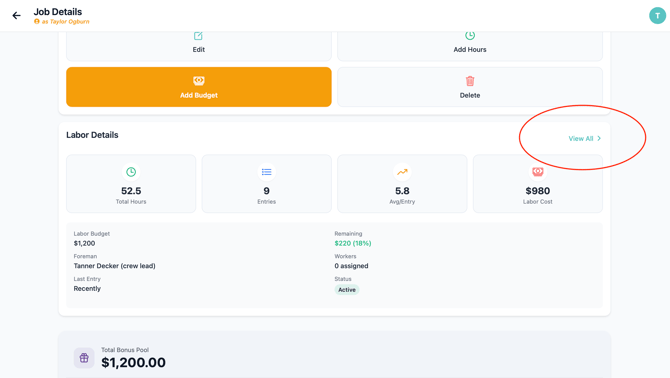Click the Add Budget money icon
This screenshot has width=670, height=378.
tap(199, 80)
